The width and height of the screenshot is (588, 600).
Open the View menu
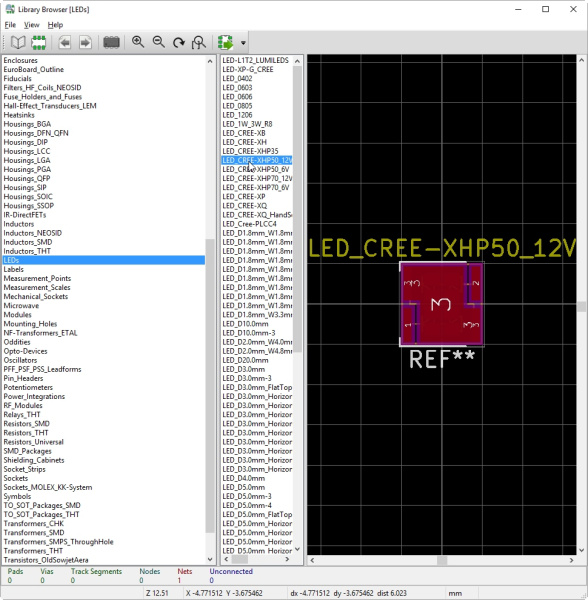[x=31, y=25]
